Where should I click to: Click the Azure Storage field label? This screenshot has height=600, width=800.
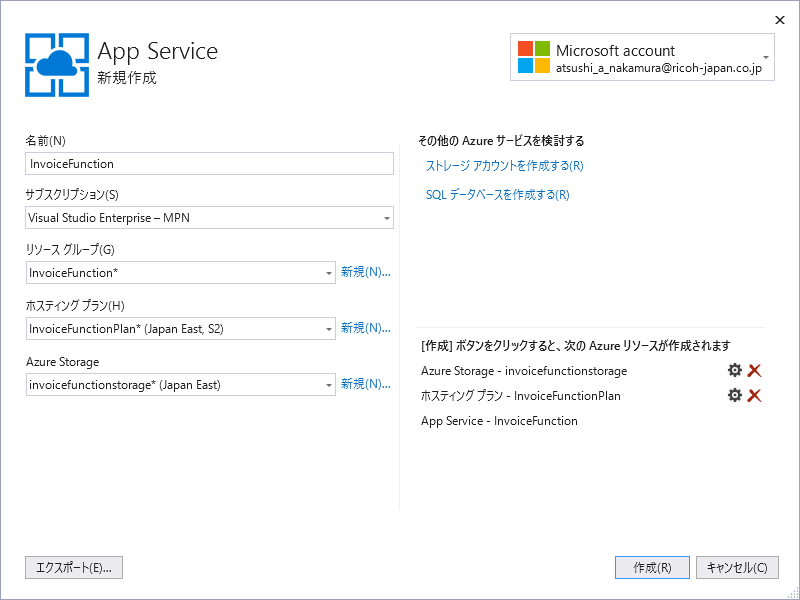(x=62, y=362)
